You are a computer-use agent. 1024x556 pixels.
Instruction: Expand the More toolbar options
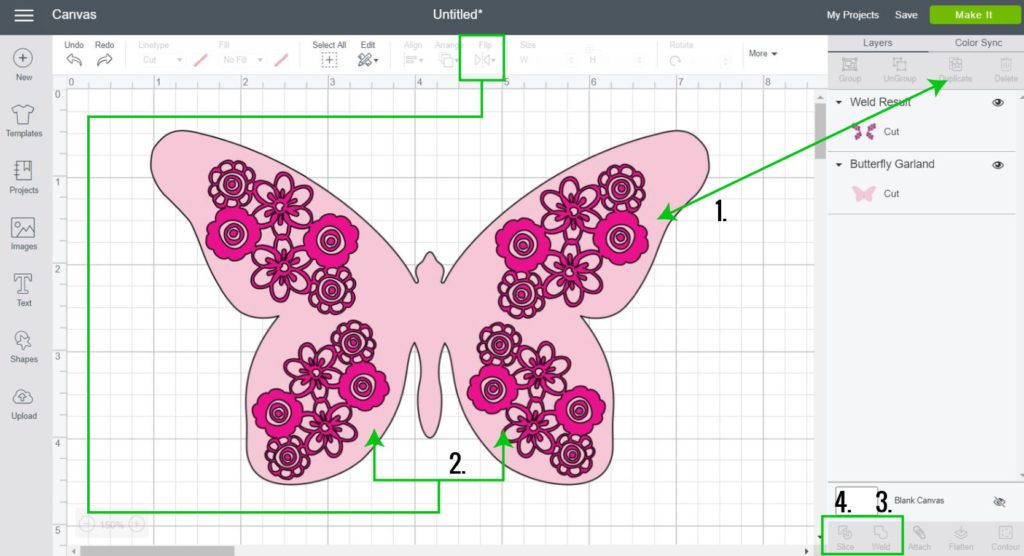pos(763,54)
